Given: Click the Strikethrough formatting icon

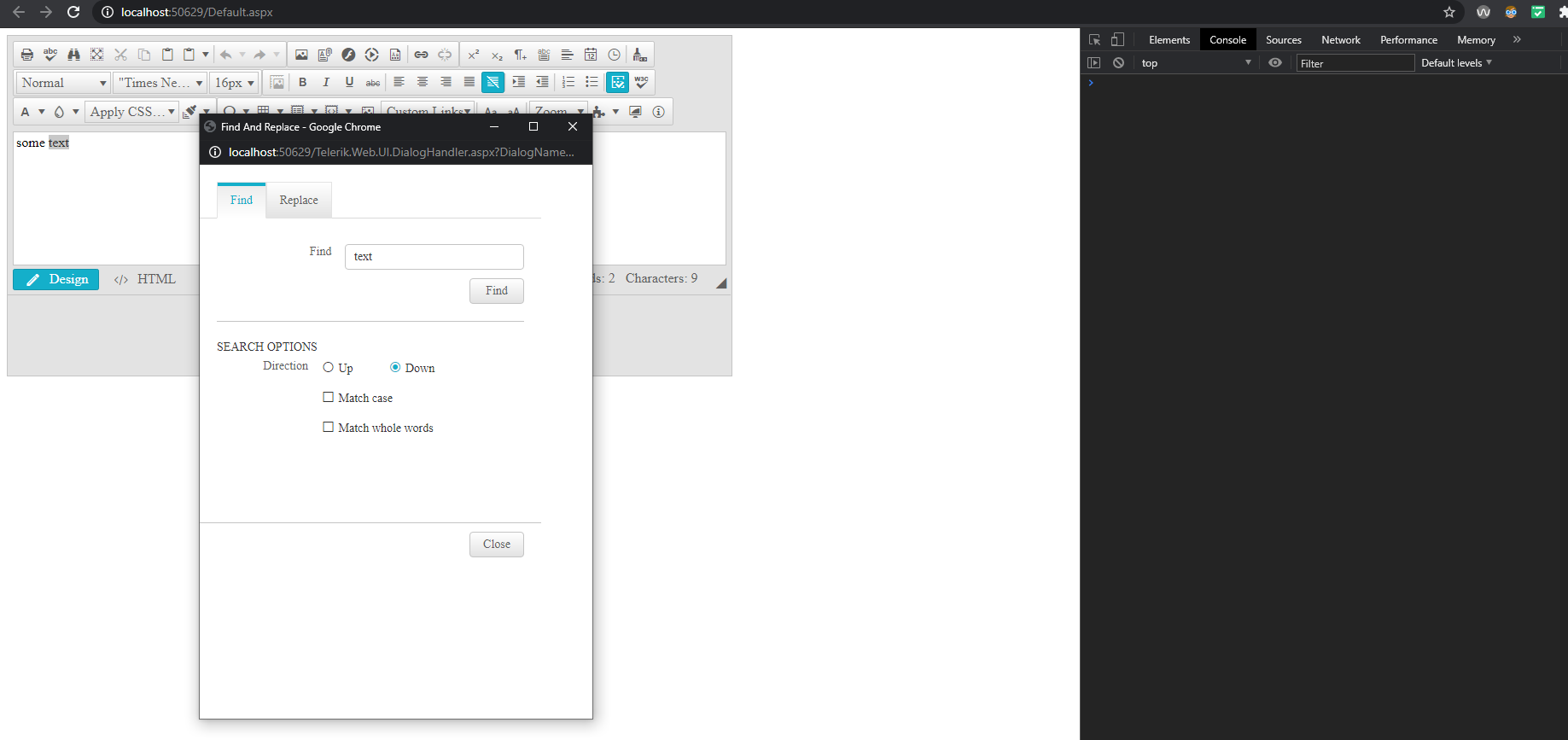Looking at the screenshot, I should point(373,82).
